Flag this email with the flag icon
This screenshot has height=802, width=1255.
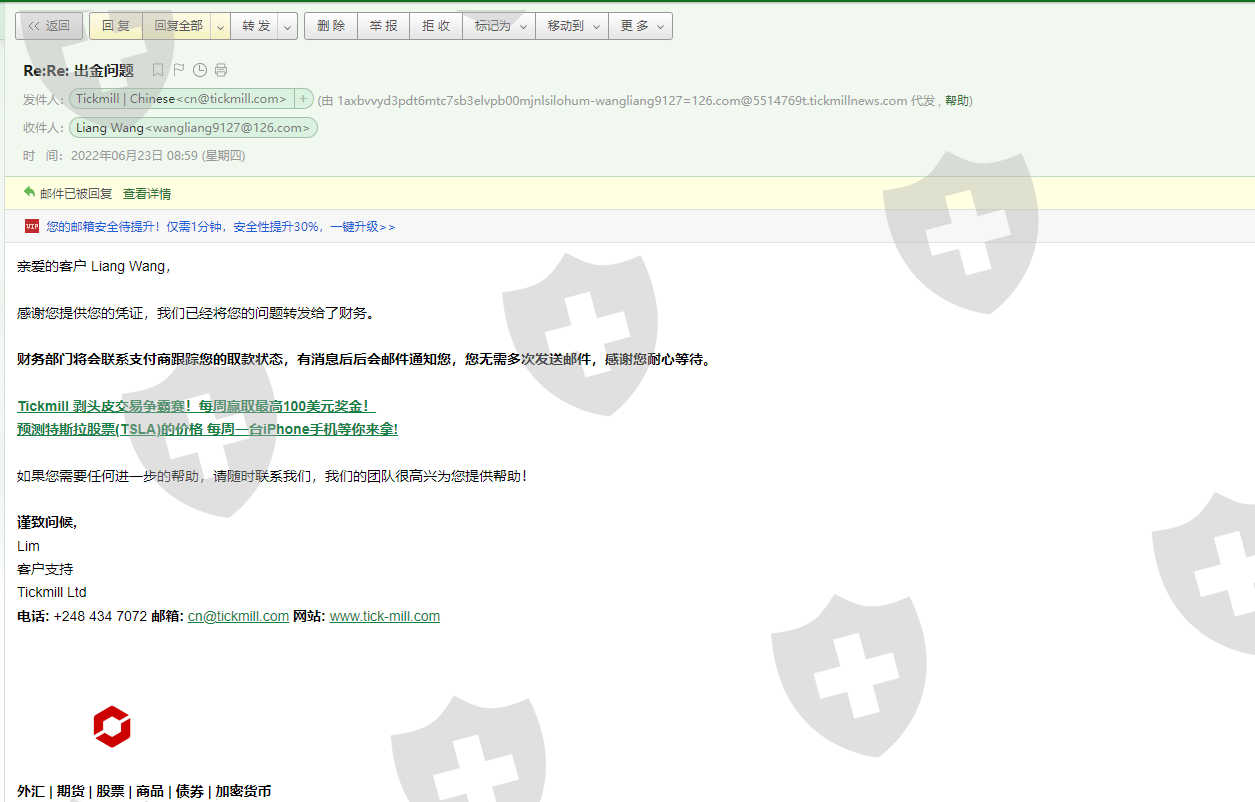click(178, 70)
